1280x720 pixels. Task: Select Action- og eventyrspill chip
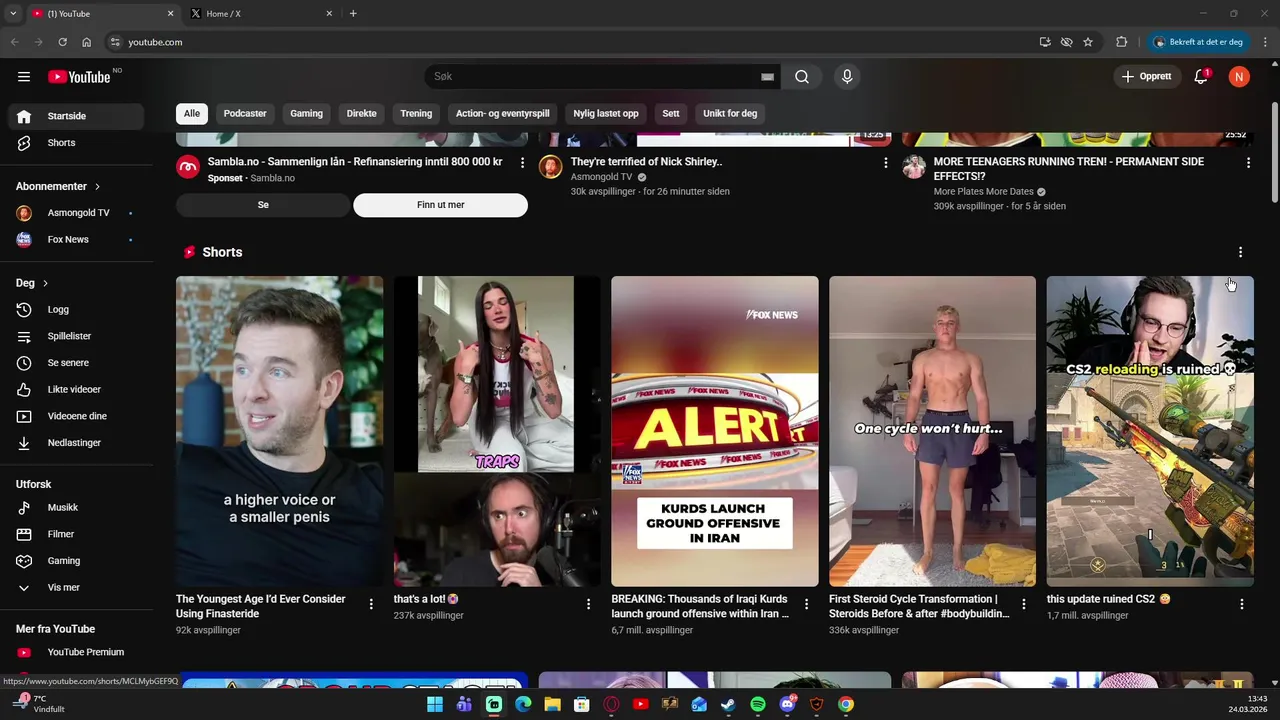(503, 114)
